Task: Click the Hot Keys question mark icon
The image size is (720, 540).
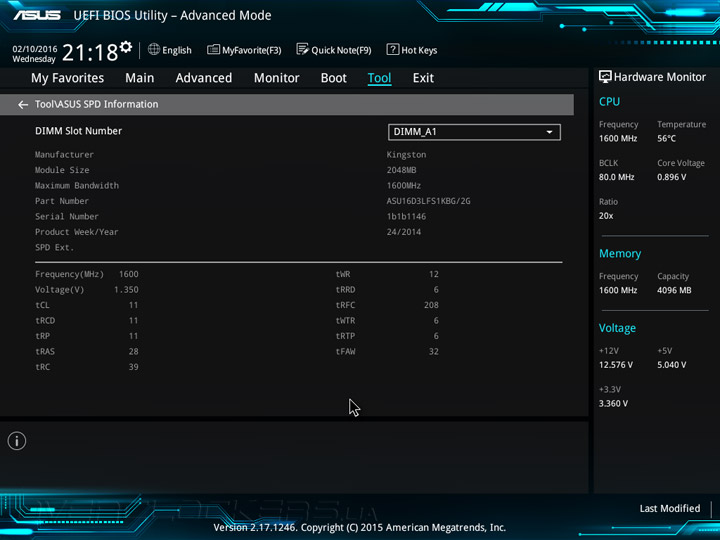Action: [393, 49]
